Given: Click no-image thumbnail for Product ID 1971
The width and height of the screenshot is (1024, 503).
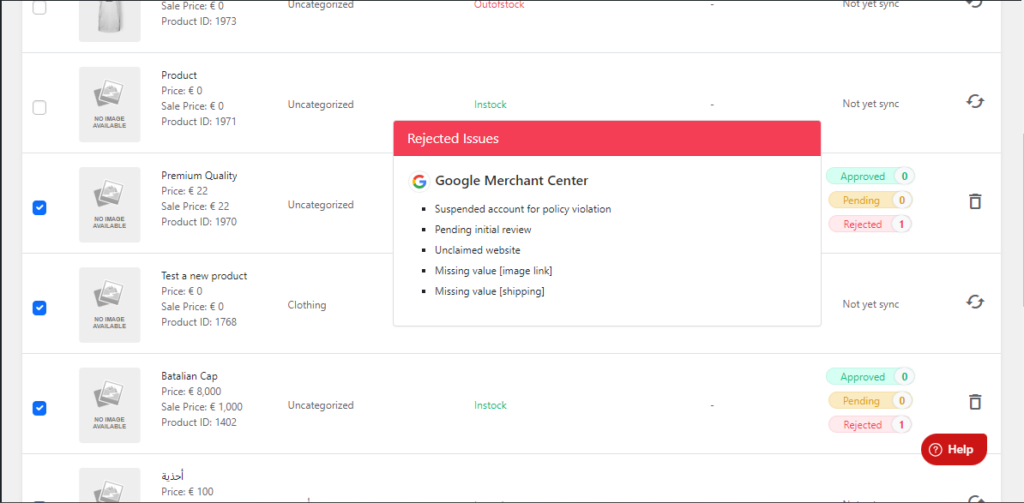Looking at the screenshot, I should 110,105.
